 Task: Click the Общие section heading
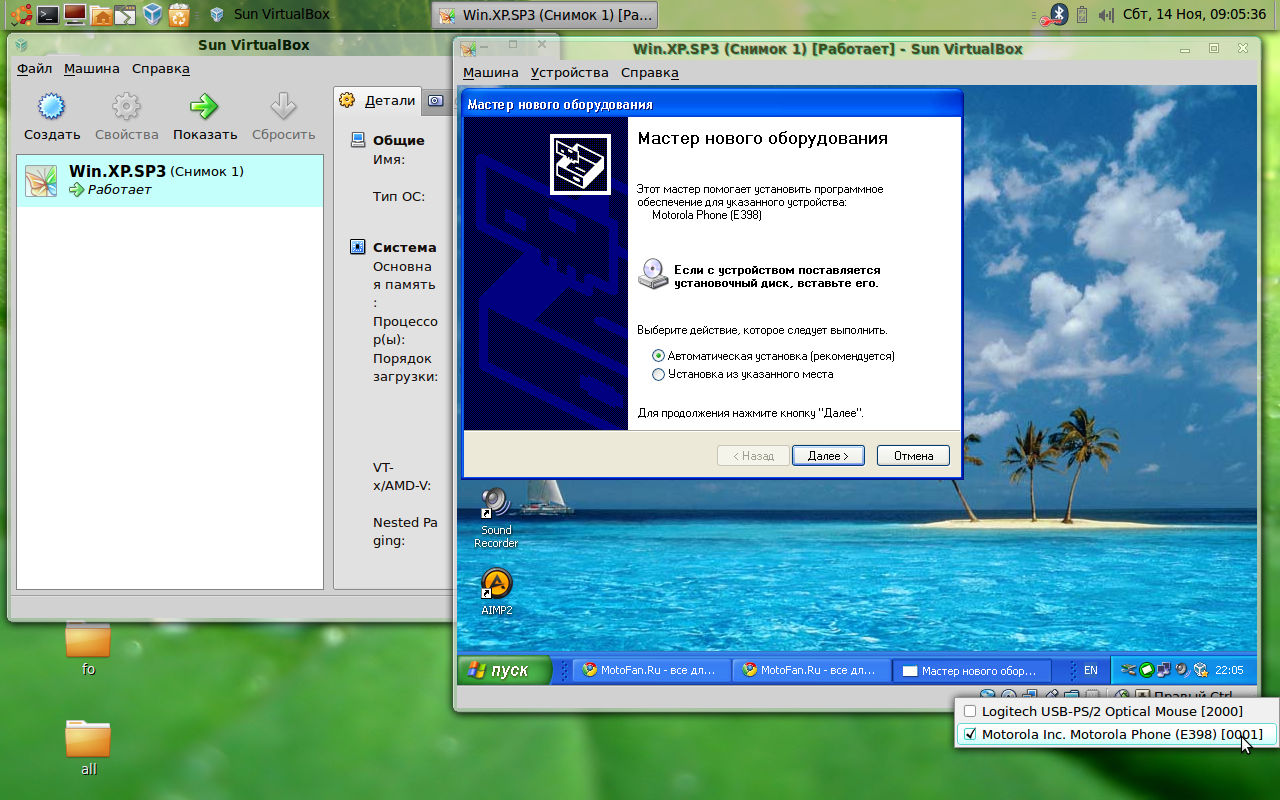[x=399, y=140]
